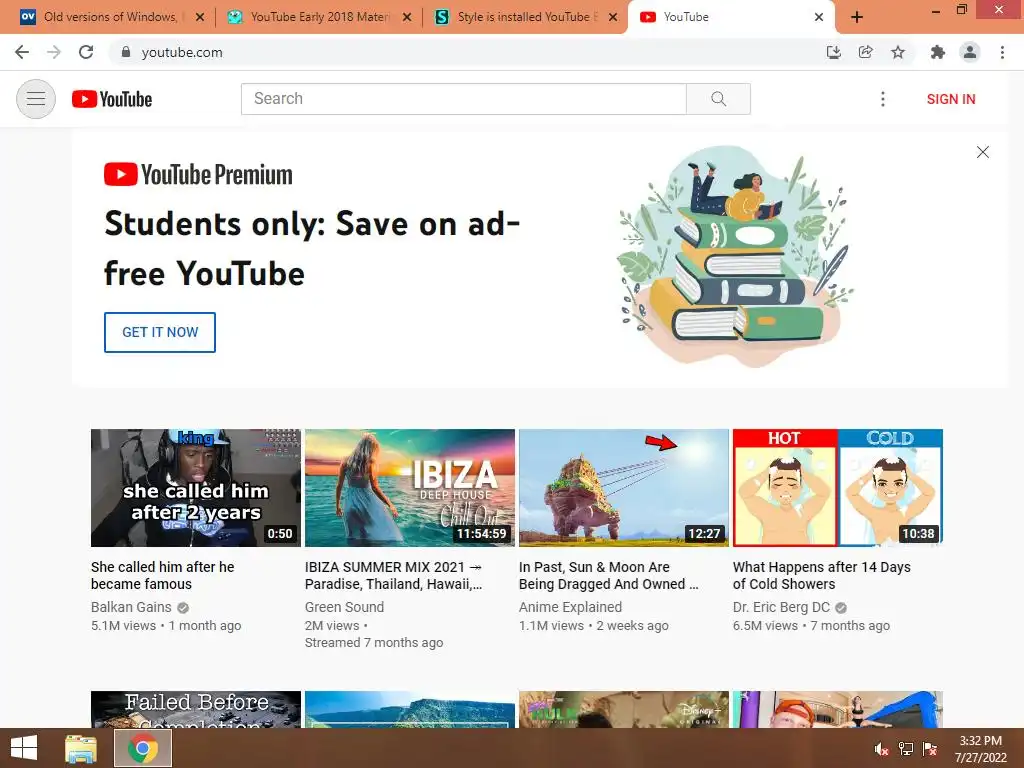The width and height of the screenshot is (1024, 768).
Task: Bookmark this page with star icon
Action: tap(898, 52)
